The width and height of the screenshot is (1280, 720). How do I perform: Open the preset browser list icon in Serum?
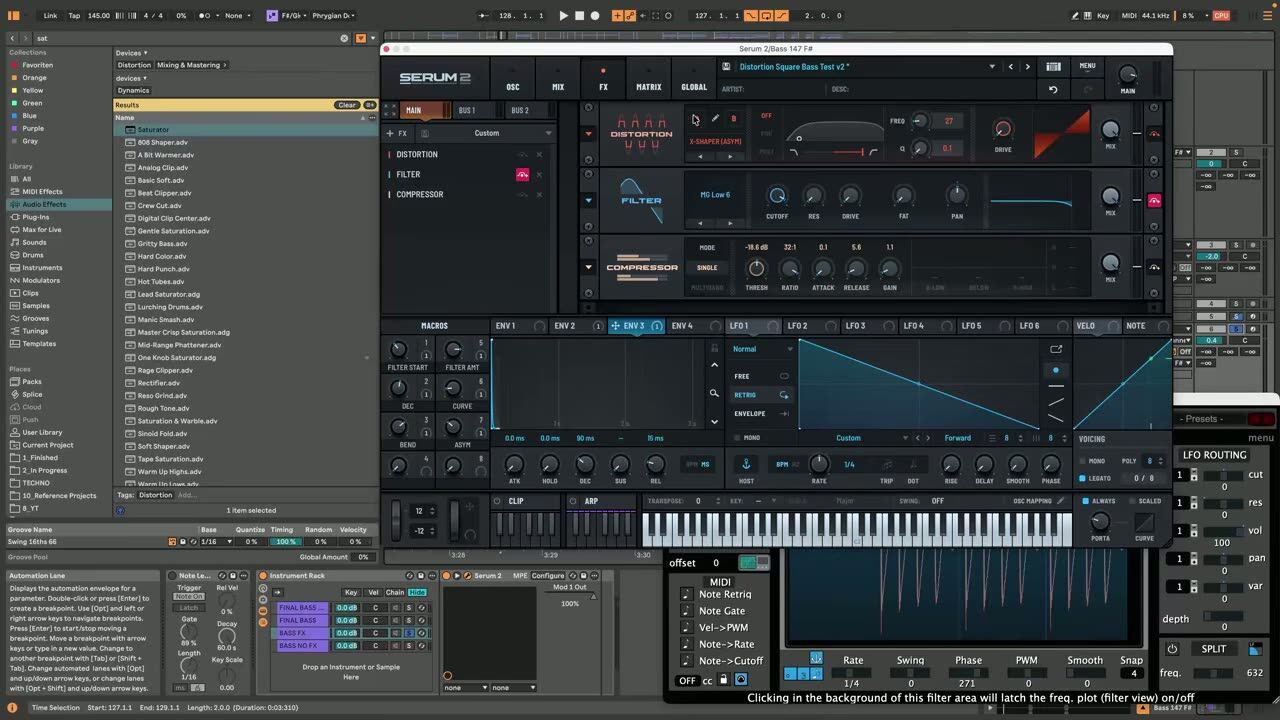(x=1053, y=67)
